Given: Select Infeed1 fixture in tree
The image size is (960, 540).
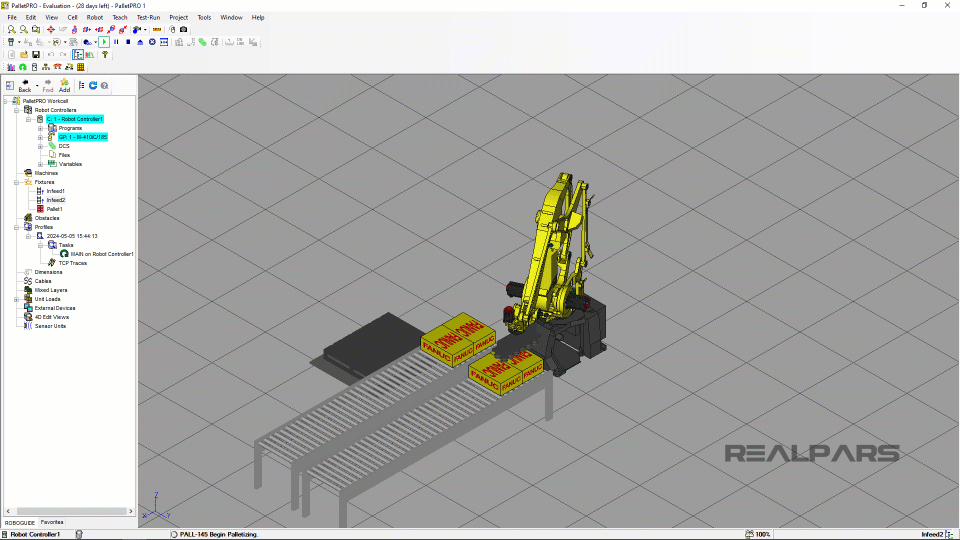Looking at the screenshot, I should pyautogui.click(x=55, y=191).
